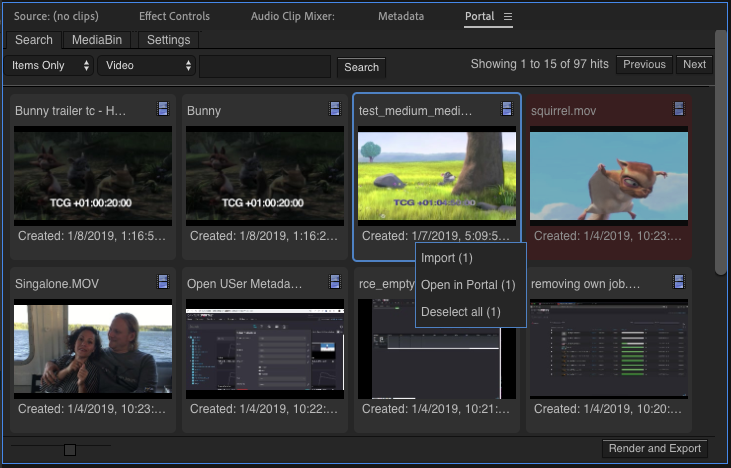Choose Open in Portal (1) menu entry

click(x=470, y=285)
